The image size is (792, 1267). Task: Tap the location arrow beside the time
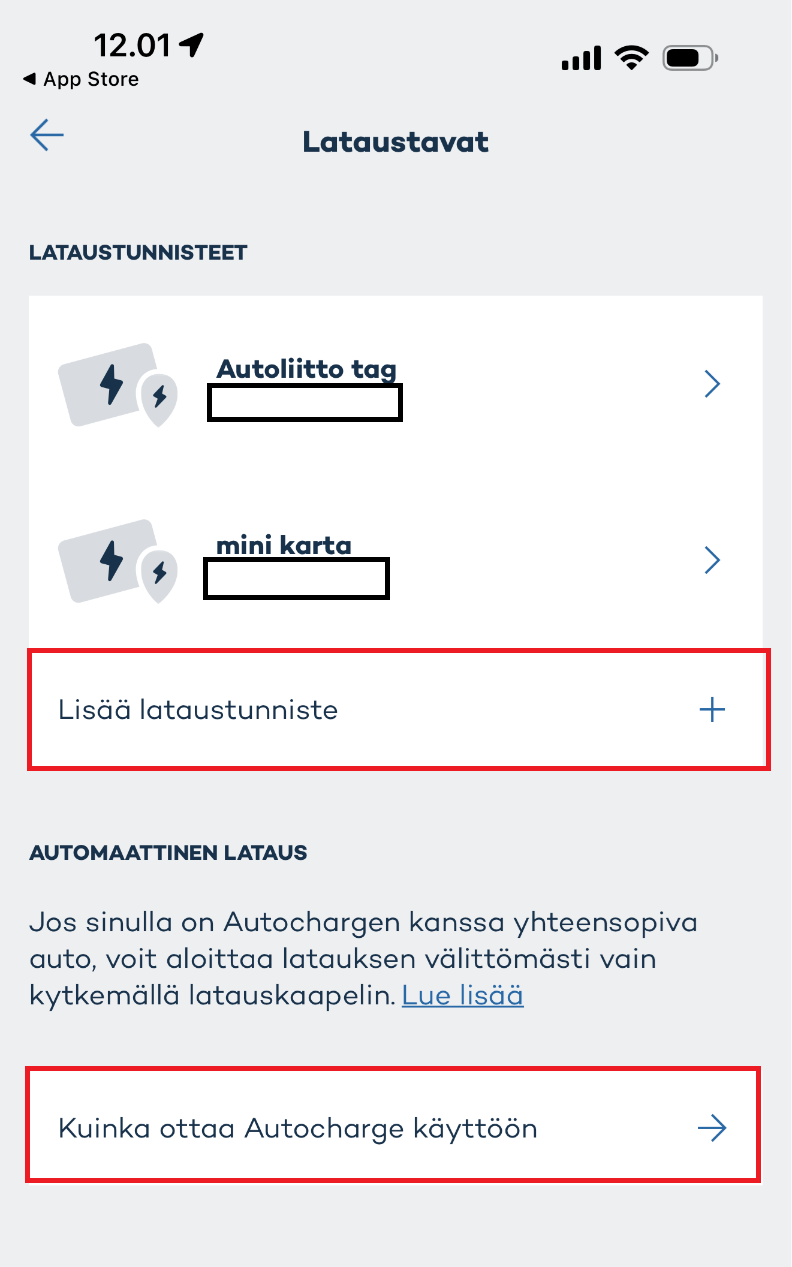(x=192, y=44)
